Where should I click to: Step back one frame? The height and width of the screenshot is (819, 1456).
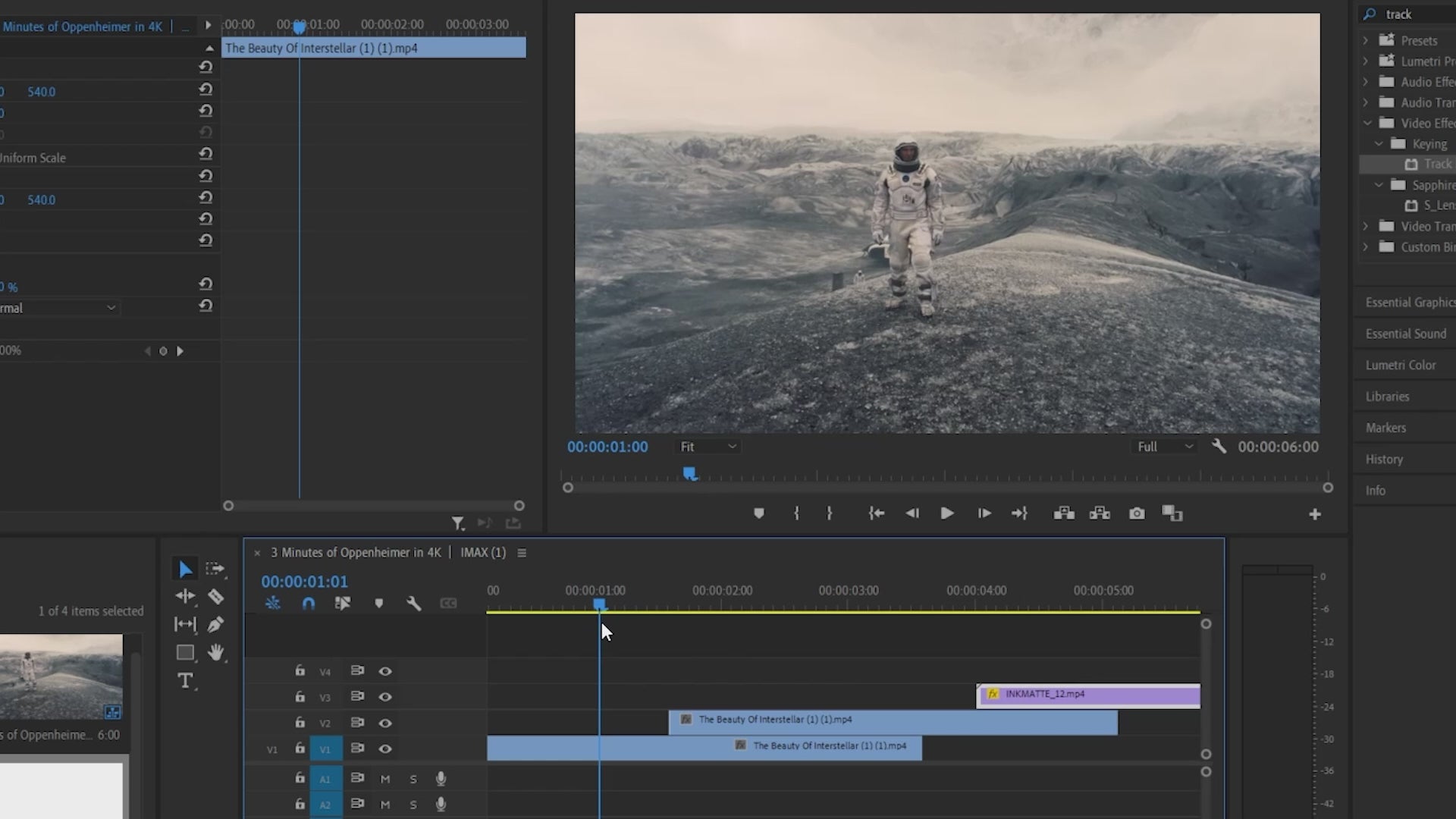912,513
